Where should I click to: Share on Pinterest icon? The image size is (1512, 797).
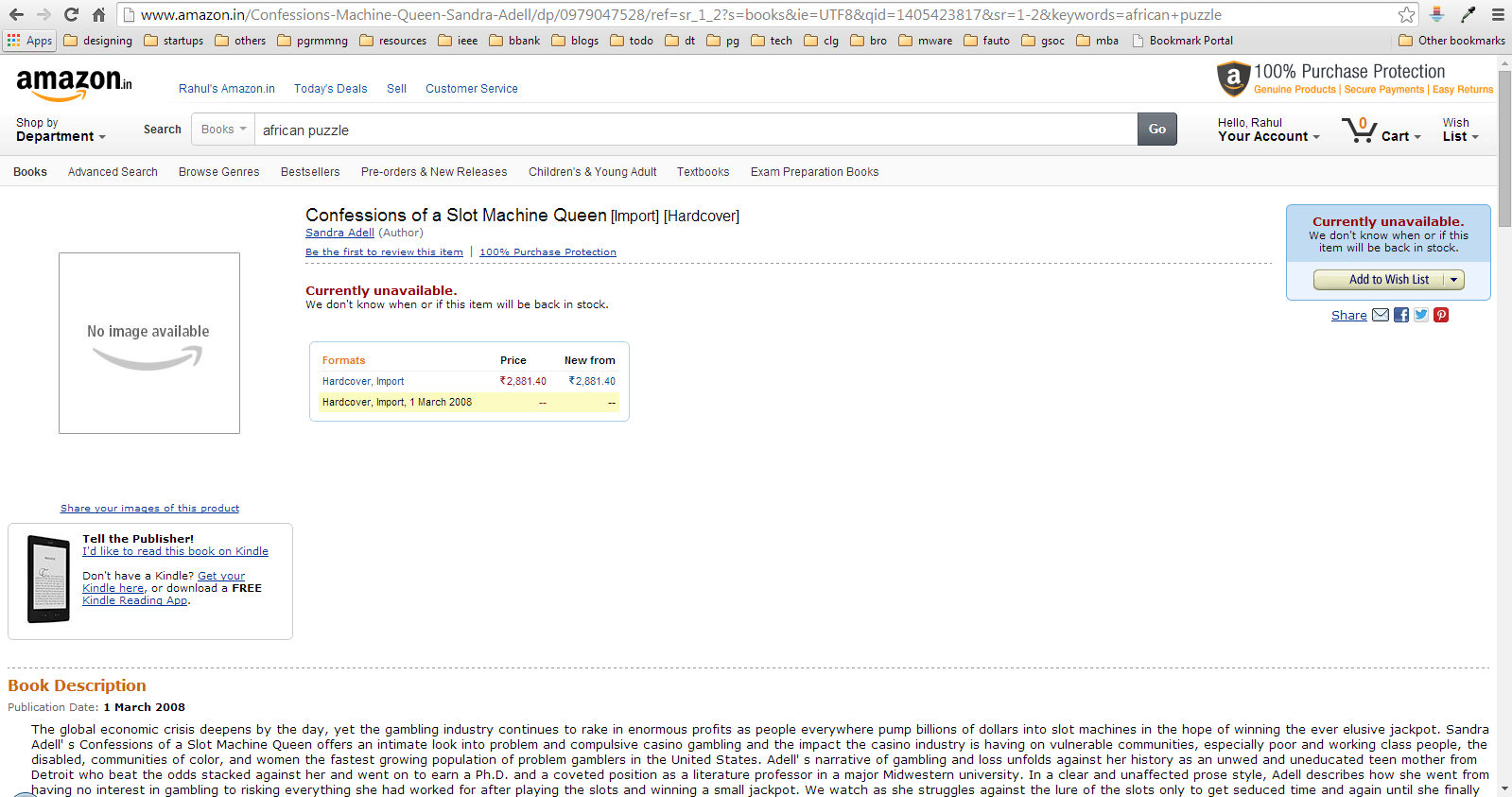[x=1441, y=315]
